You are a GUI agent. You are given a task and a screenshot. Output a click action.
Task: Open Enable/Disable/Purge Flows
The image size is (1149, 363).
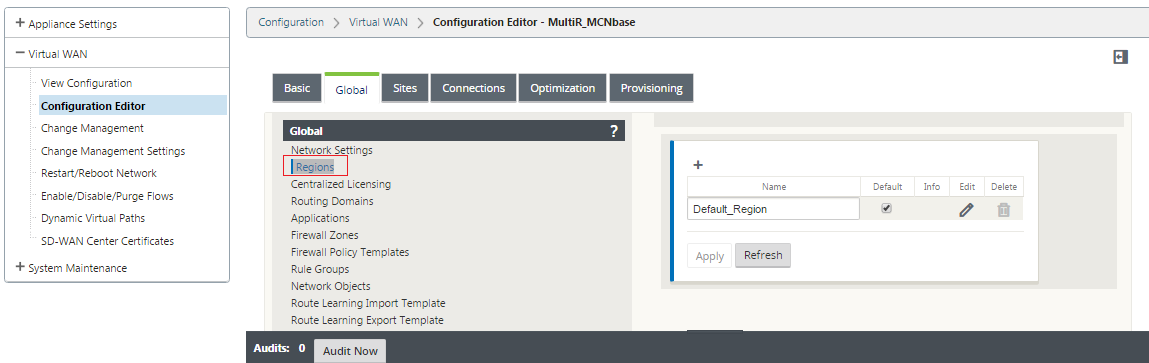[107, 196]
